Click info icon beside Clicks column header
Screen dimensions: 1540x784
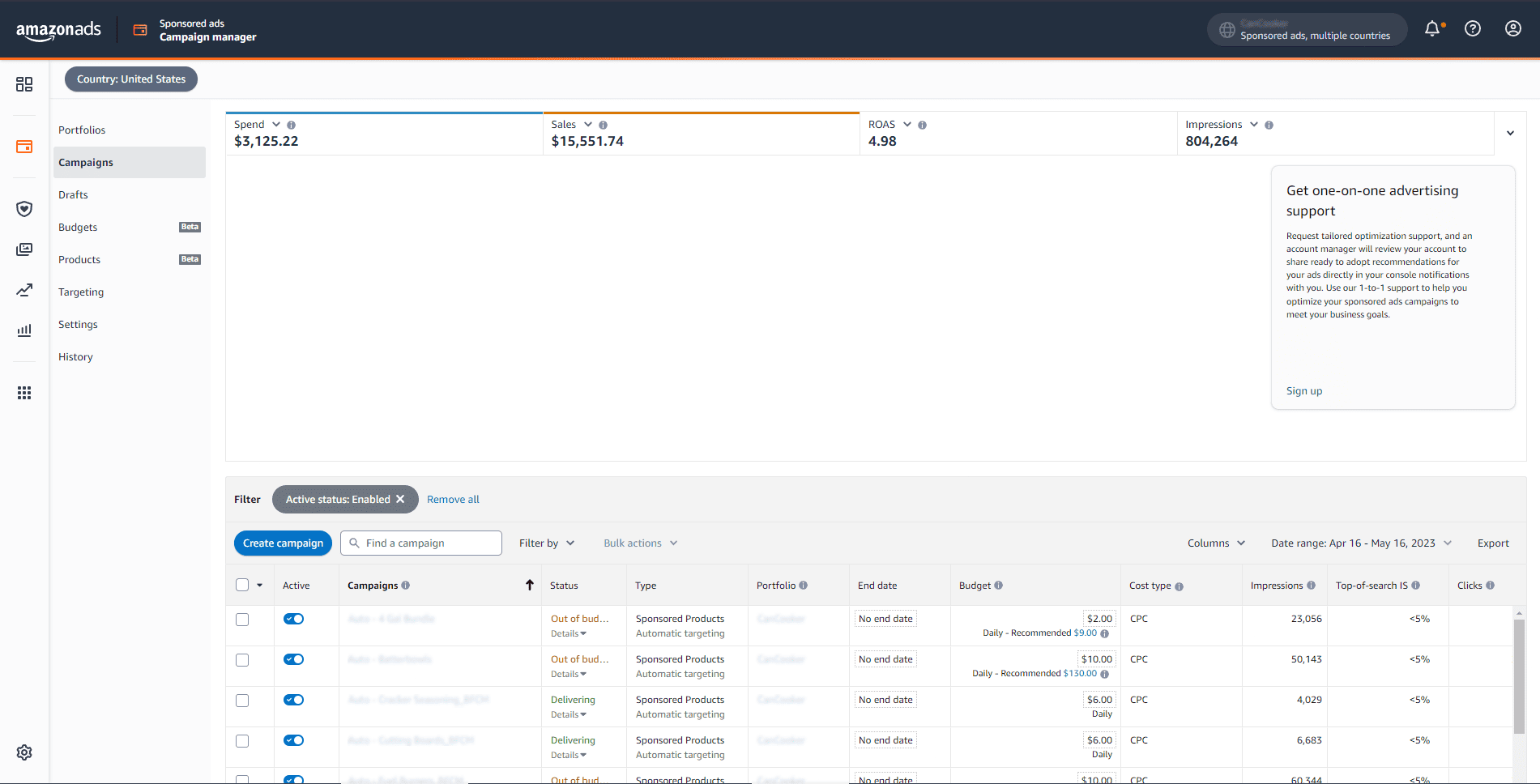[1491, 586]
